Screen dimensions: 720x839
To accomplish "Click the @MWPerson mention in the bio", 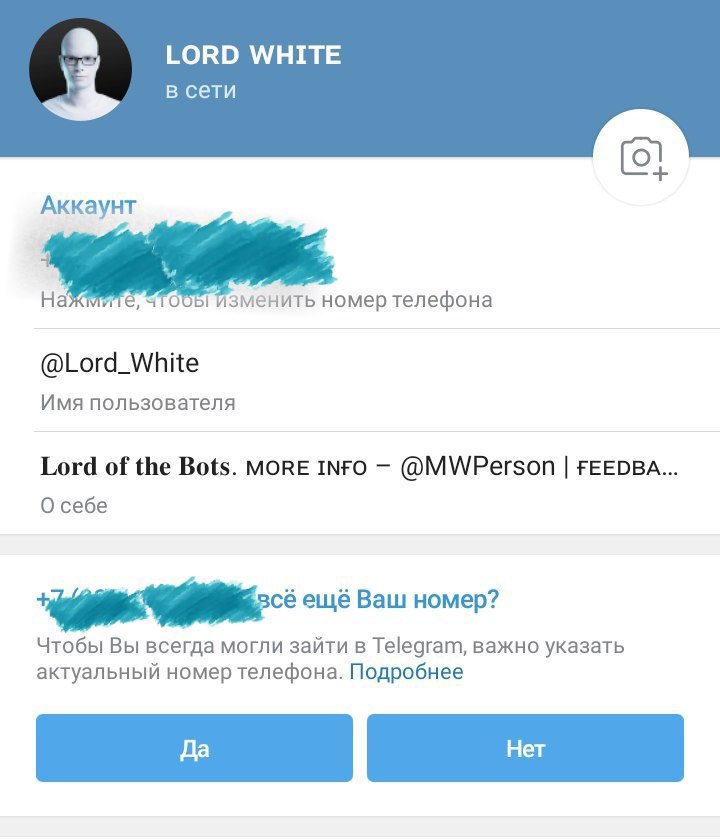I will [x=478, y=467].
